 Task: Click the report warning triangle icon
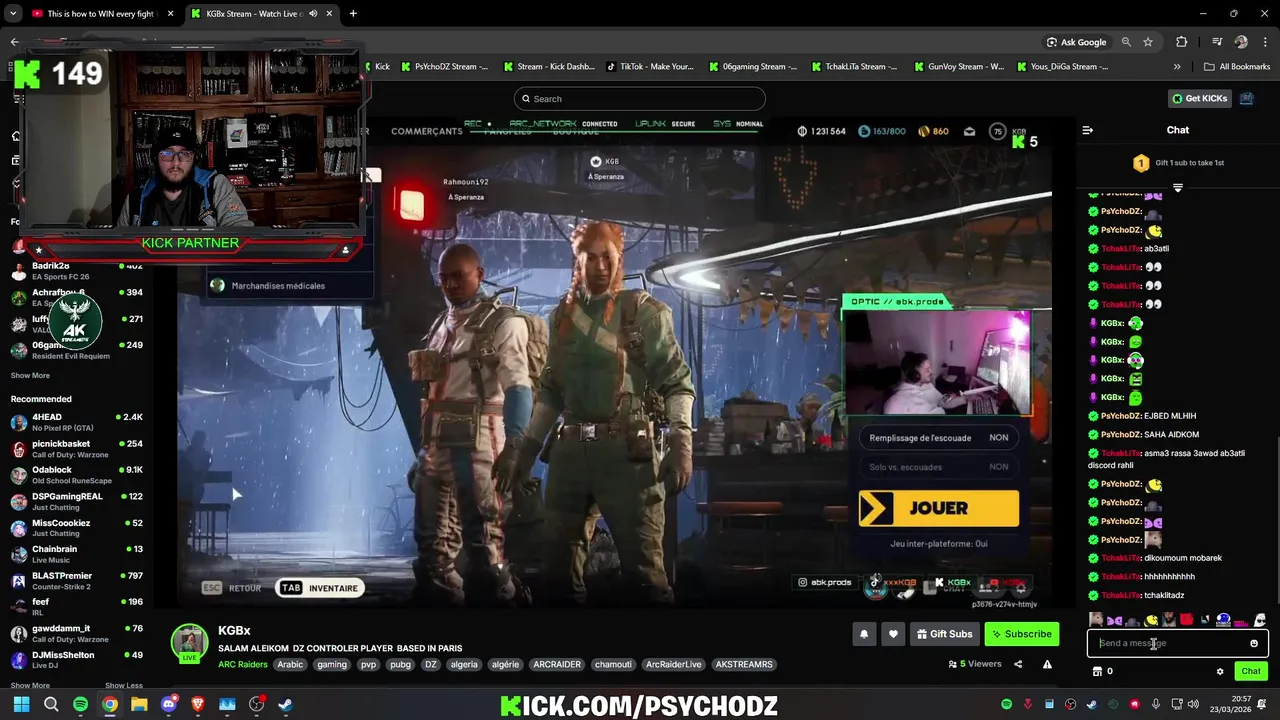[1047, 664]
